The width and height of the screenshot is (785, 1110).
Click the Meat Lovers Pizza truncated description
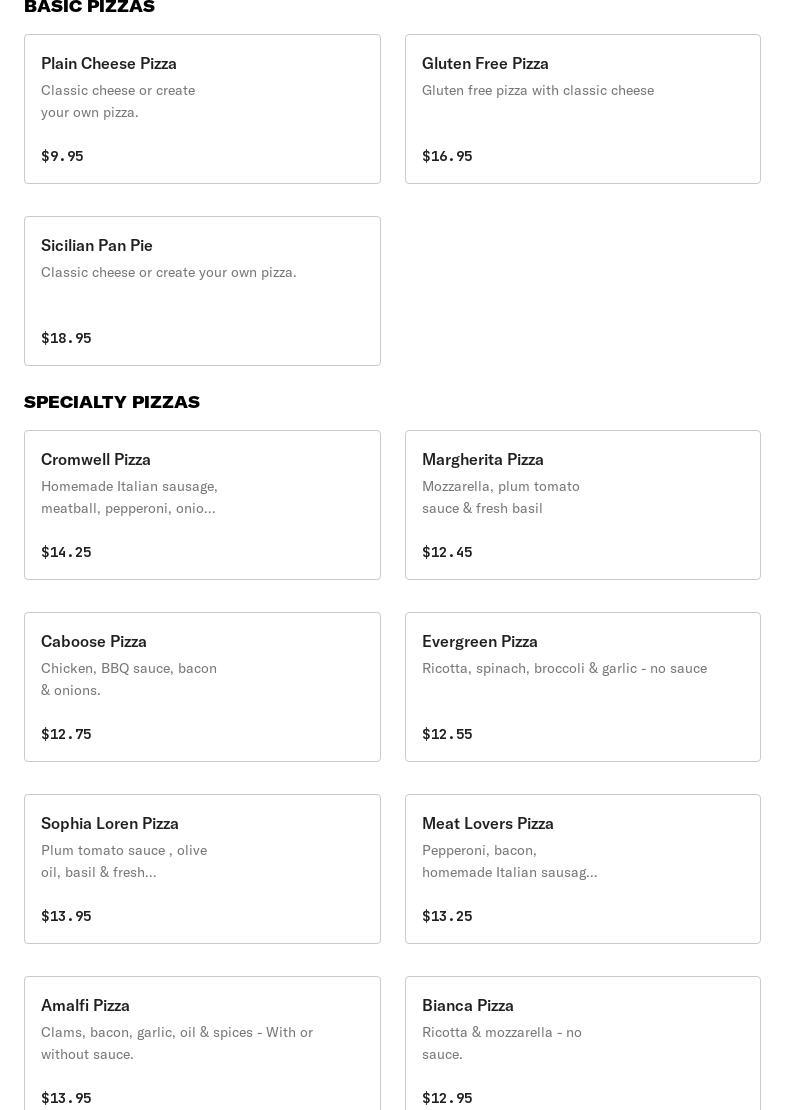click(x=509, y=861)
